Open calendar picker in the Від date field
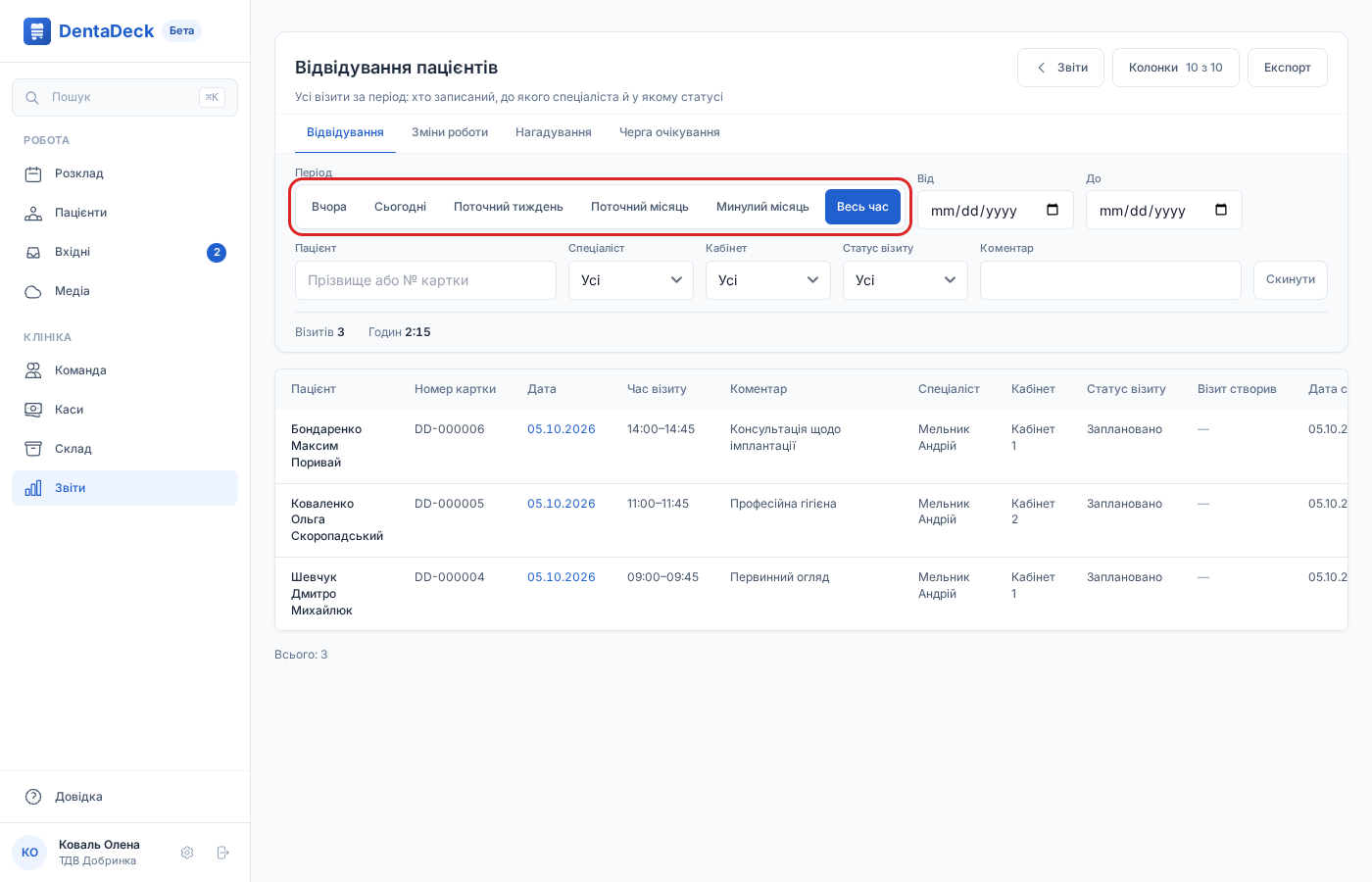This screenshot has height=882, width=1372. tap(1053, 210)
